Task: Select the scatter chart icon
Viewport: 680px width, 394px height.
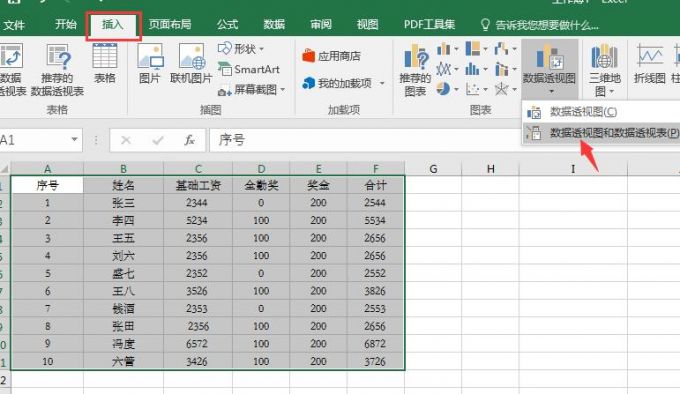Action: [472, 89]
